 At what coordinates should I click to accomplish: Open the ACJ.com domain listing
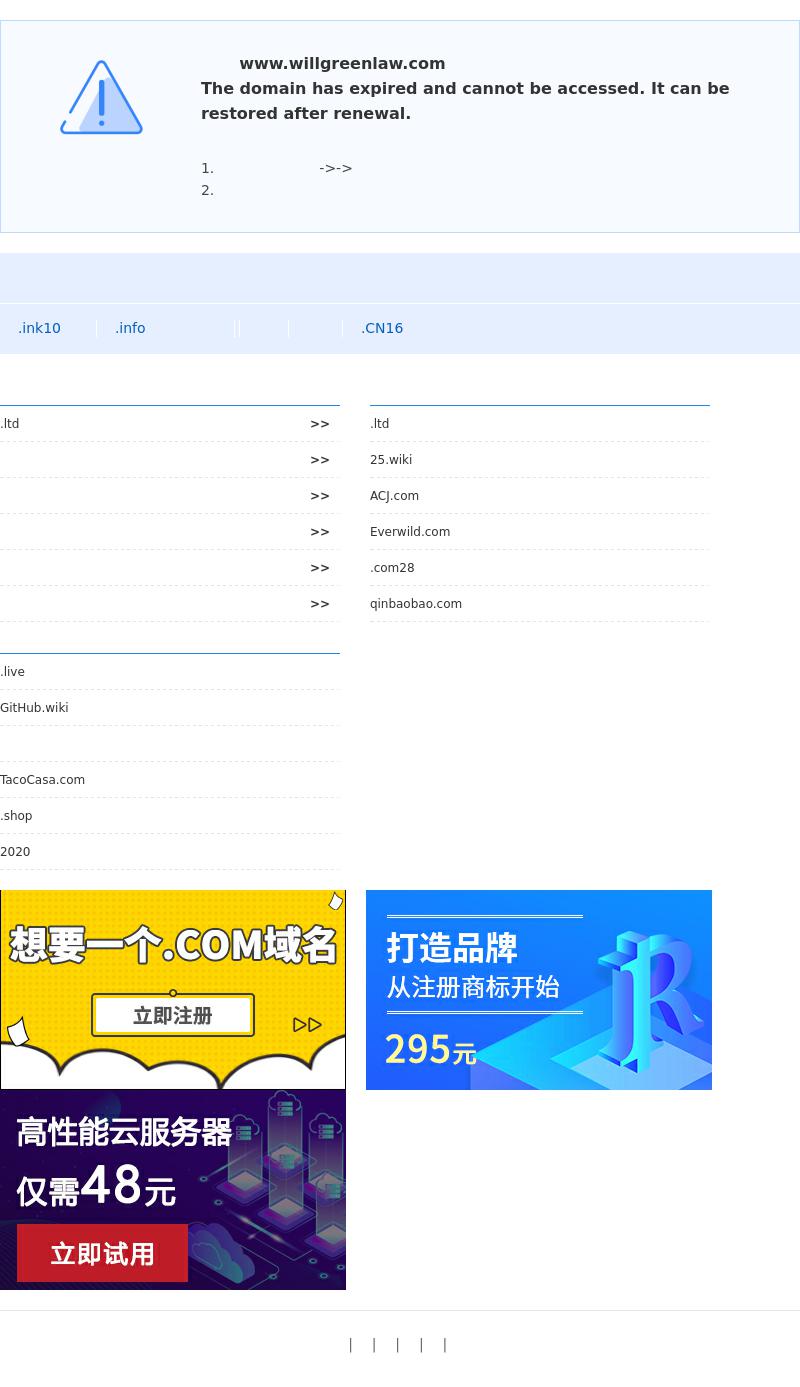394,496
